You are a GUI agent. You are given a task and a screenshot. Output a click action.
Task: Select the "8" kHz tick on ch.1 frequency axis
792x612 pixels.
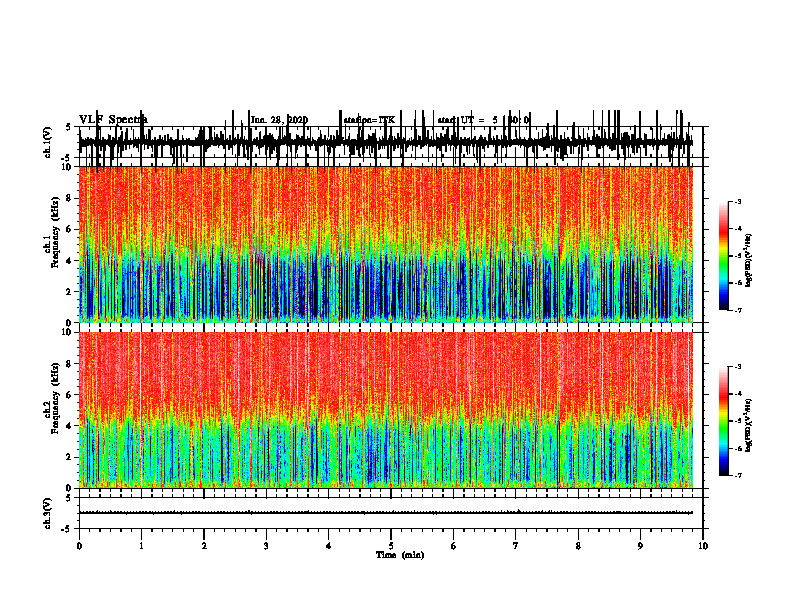click(69, 198)
